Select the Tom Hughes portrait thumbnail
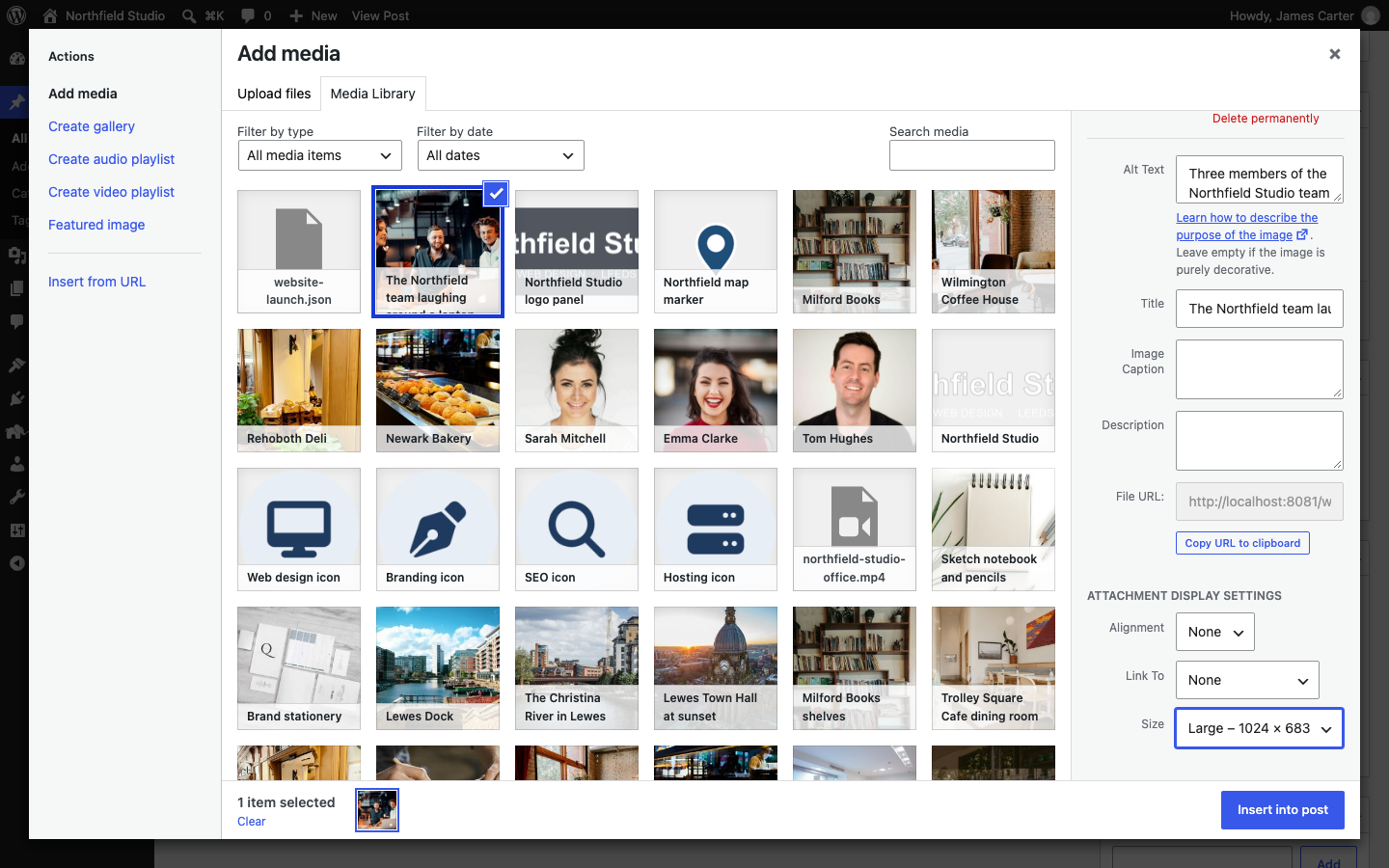Screen dimensions: 1389x868 coord(855,391)
